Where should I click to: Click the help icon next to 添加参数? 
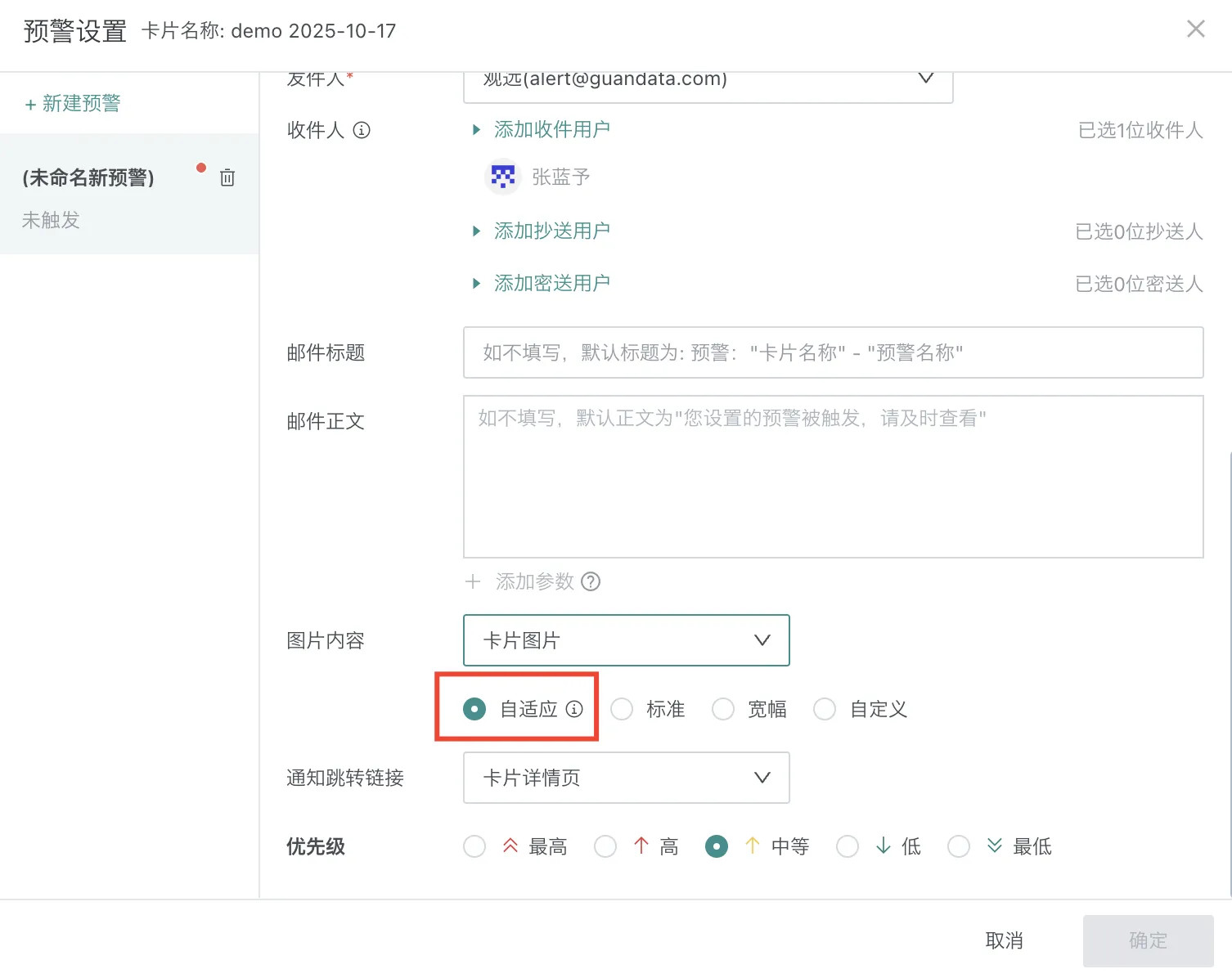[591, 581]
